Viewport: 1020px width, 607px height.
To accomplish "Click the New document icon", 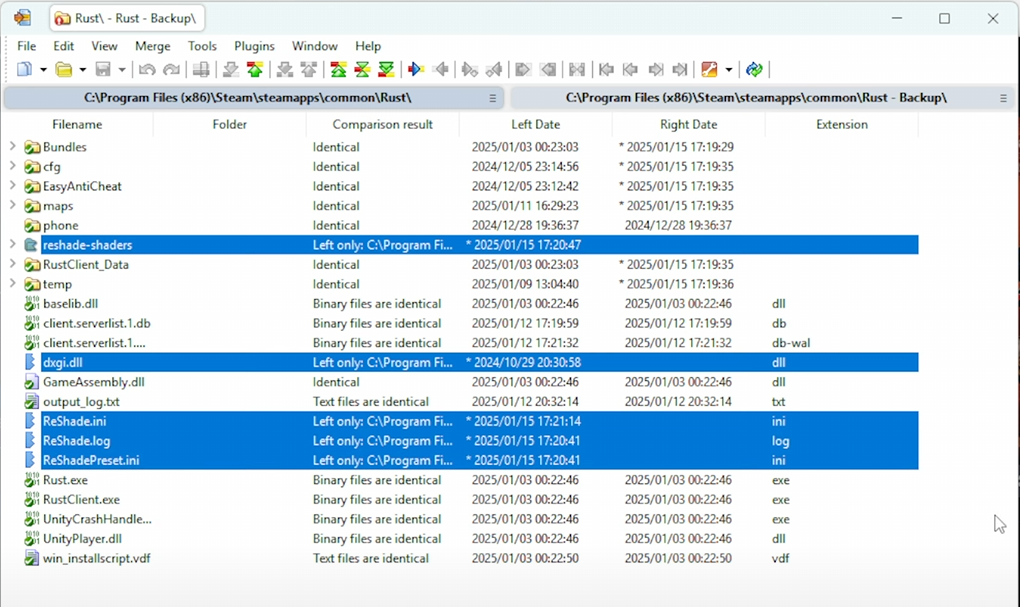I will click(24, 69).
